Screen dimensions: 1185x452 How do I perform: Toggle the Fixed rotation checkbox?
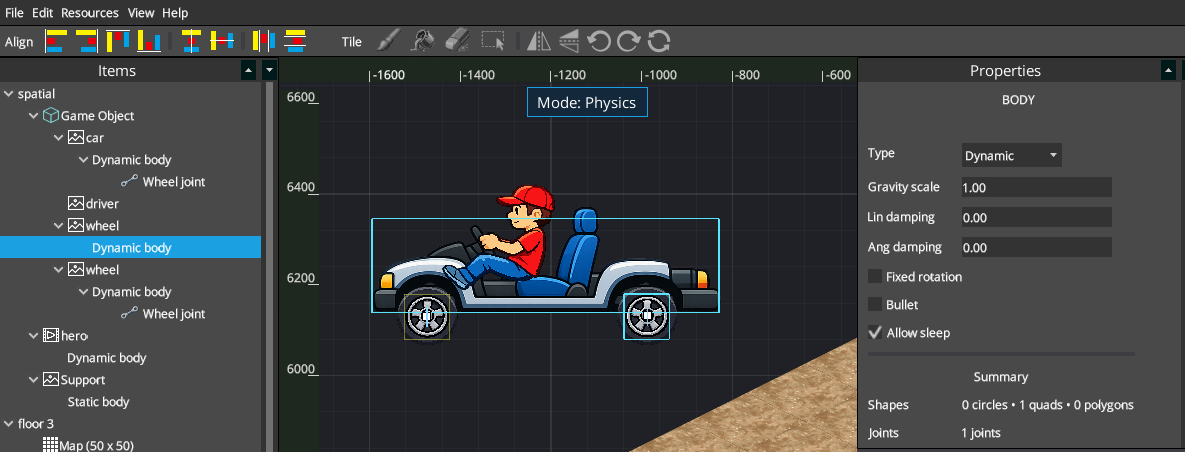(x=875, y=277)
